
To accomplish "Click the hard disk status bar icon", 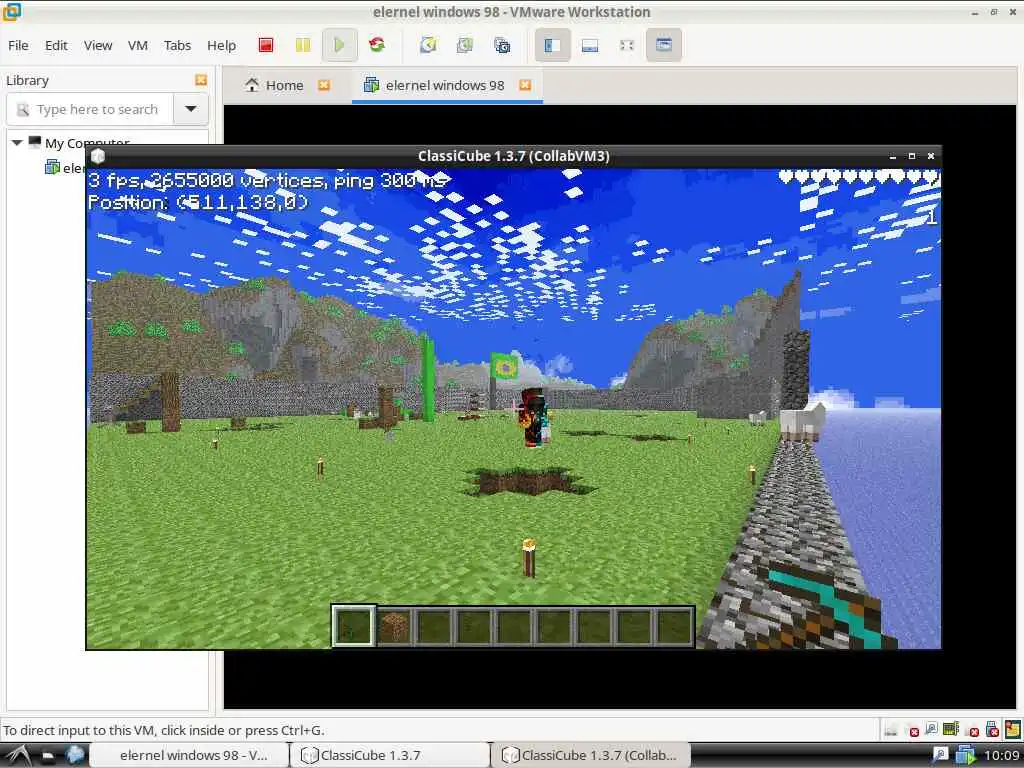I will [x=891, y=729].
